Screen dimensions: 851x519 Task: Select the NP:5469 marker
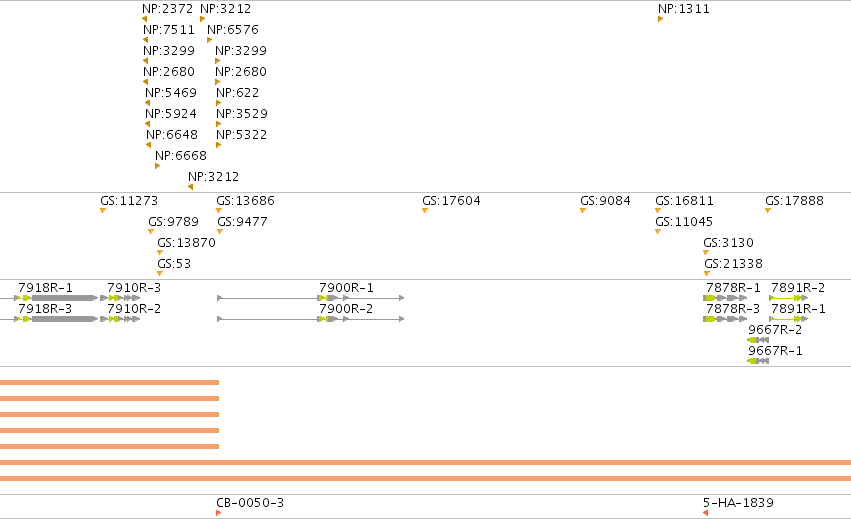[147, 103]
